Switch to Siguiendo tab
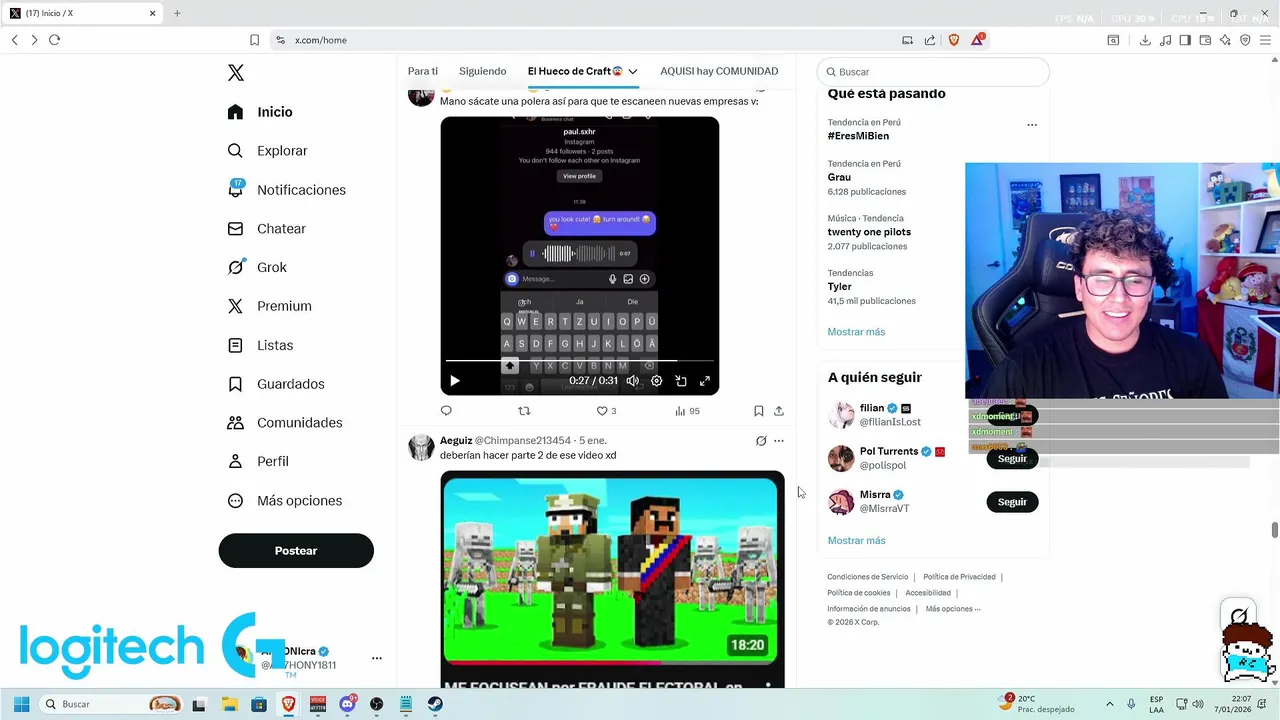 pos(483,71)
